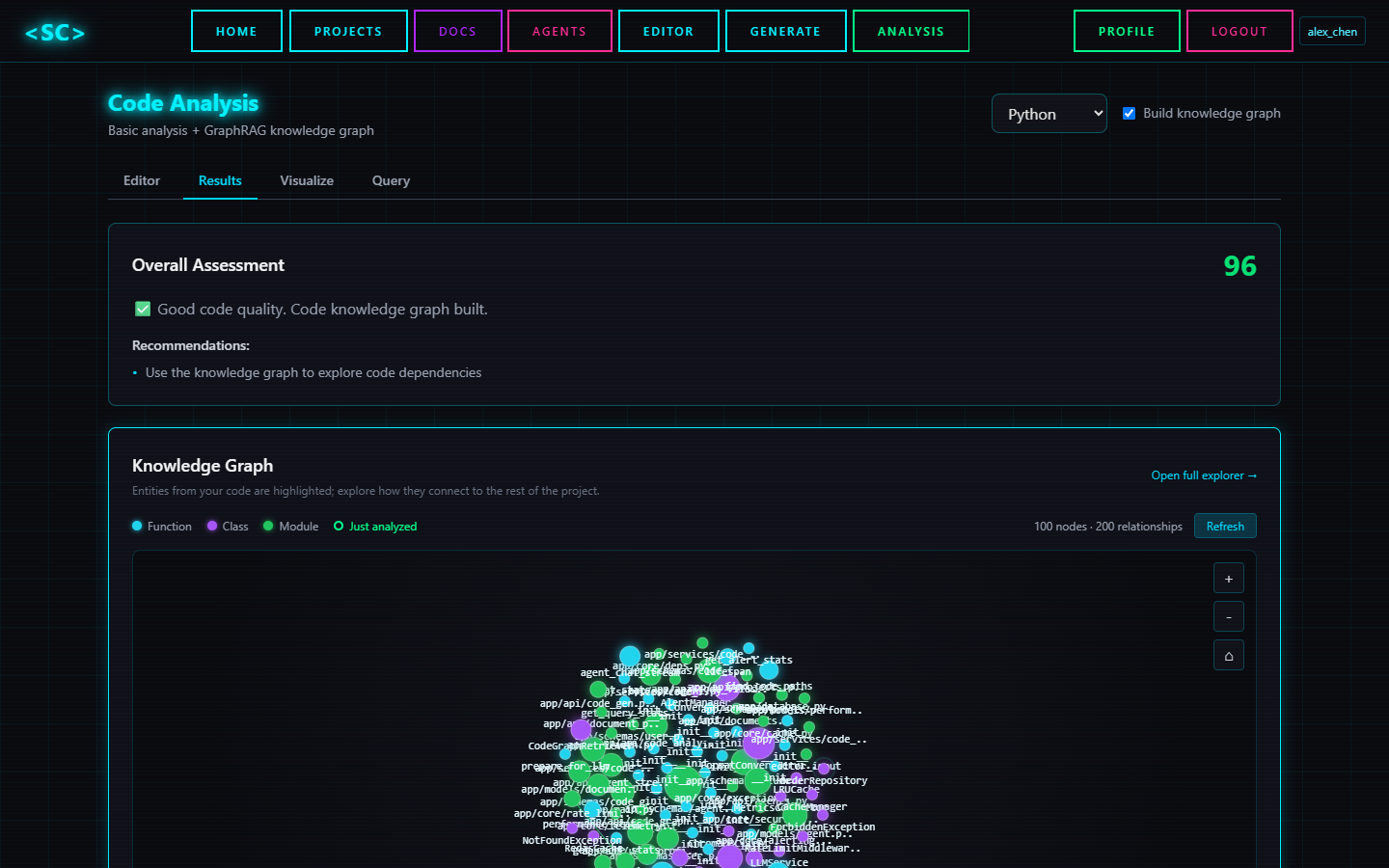The height and width of the screenshot is (868, 1389).
Task: Open the GENERATE nav item
Action: pos(786,31)
